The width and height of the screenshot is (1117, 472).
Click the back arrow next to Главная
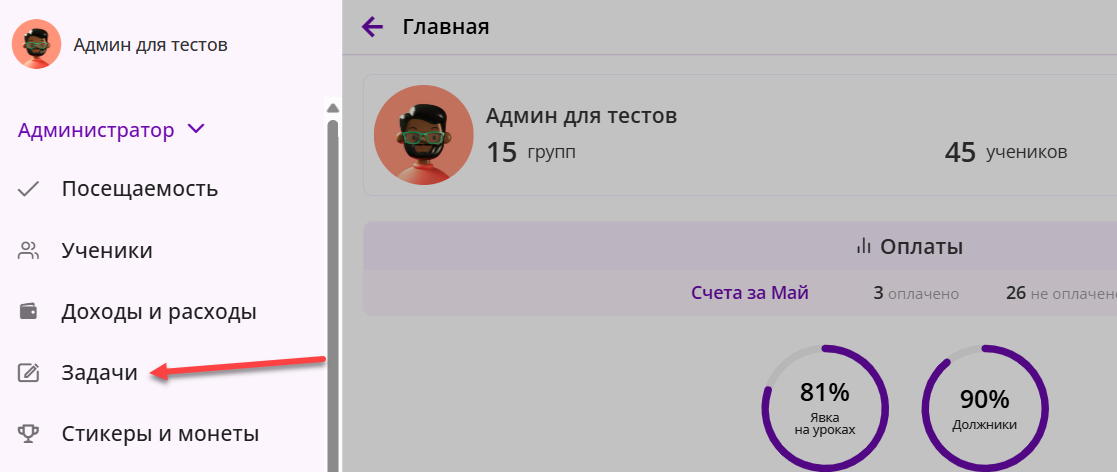372,28
